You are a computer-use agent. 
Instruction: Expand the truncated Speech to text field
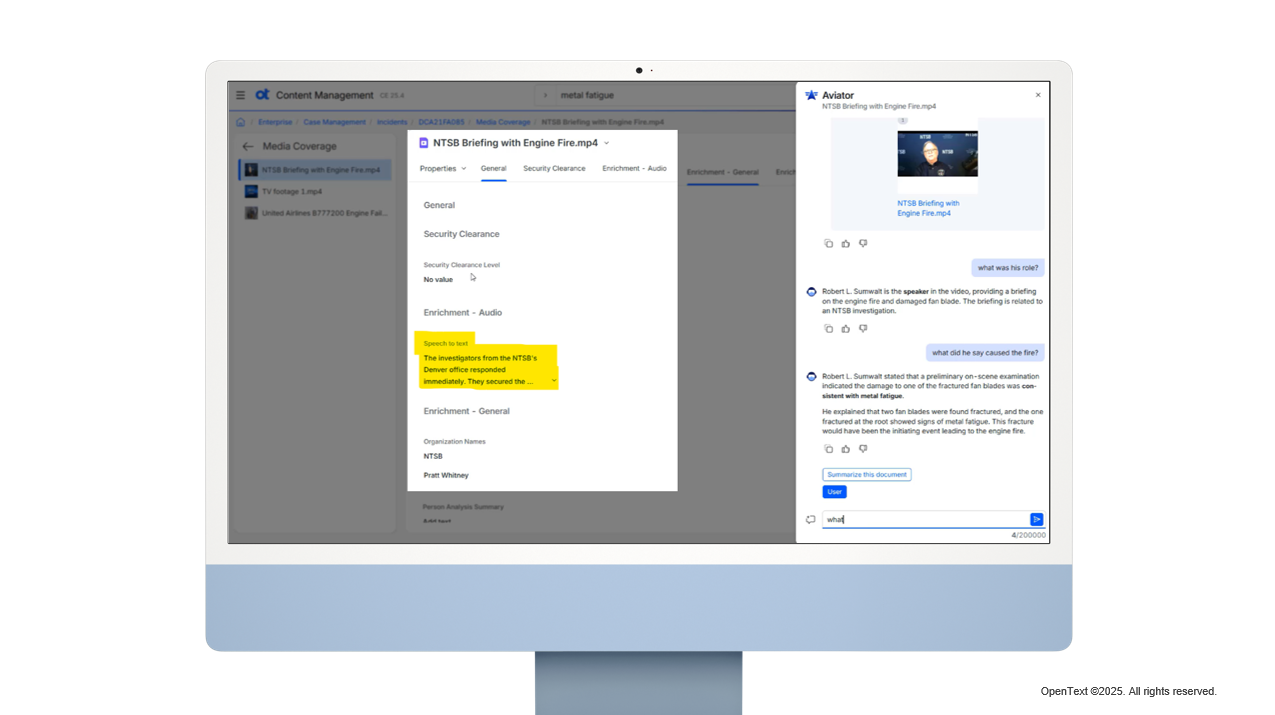[553, 380]
